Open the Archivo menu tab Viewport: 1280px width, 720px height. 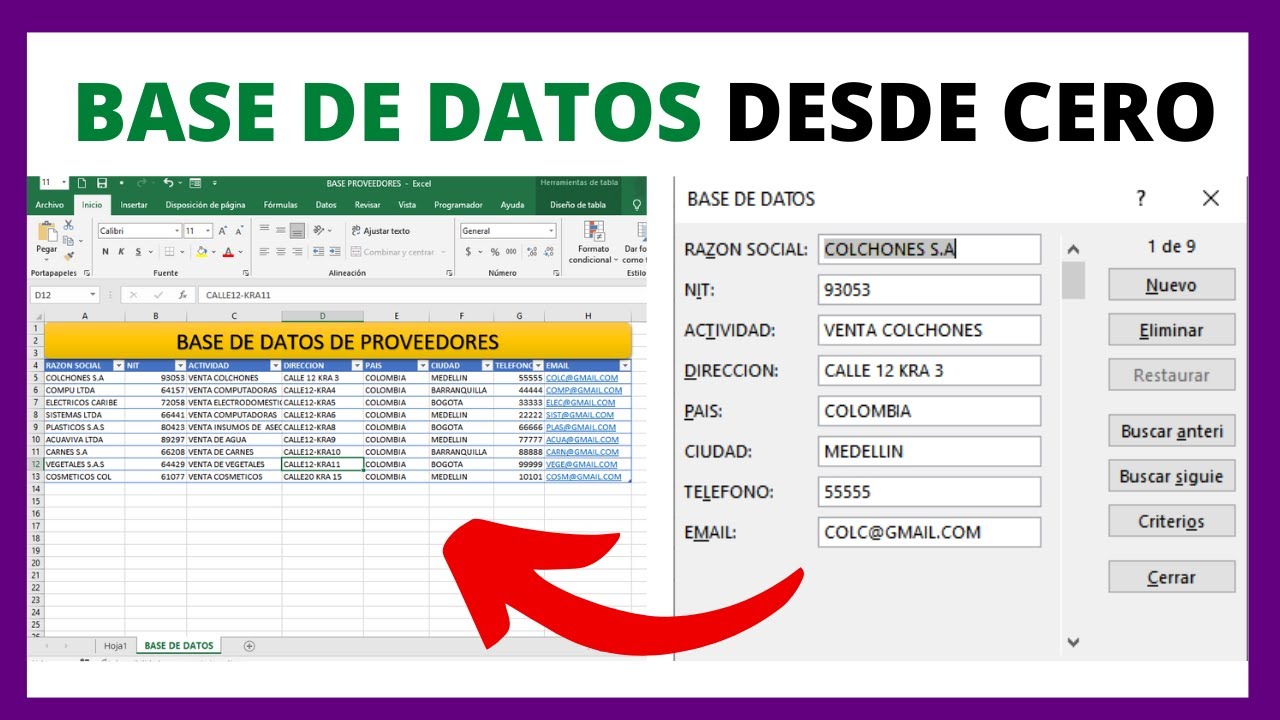(50, 205)
